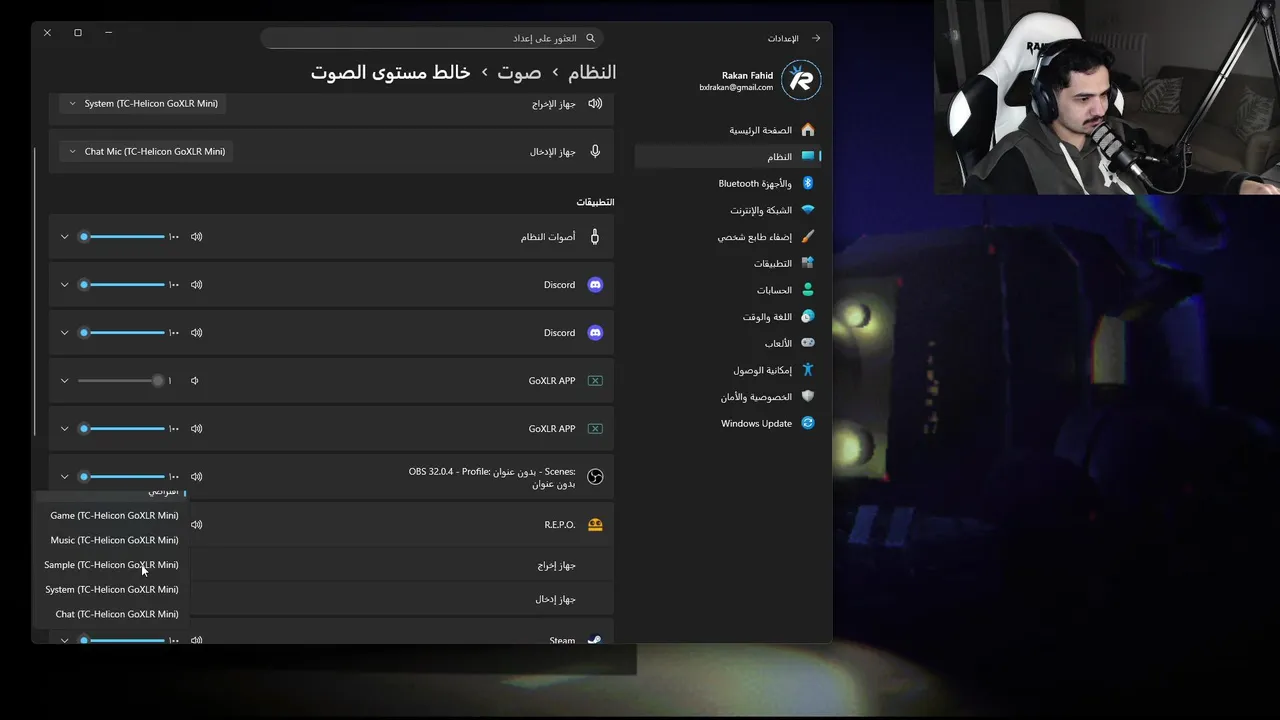Viewport: 1280px width, 720px height.
Task: Mute the OBS 32.0.4 volume
Action: 196,477
